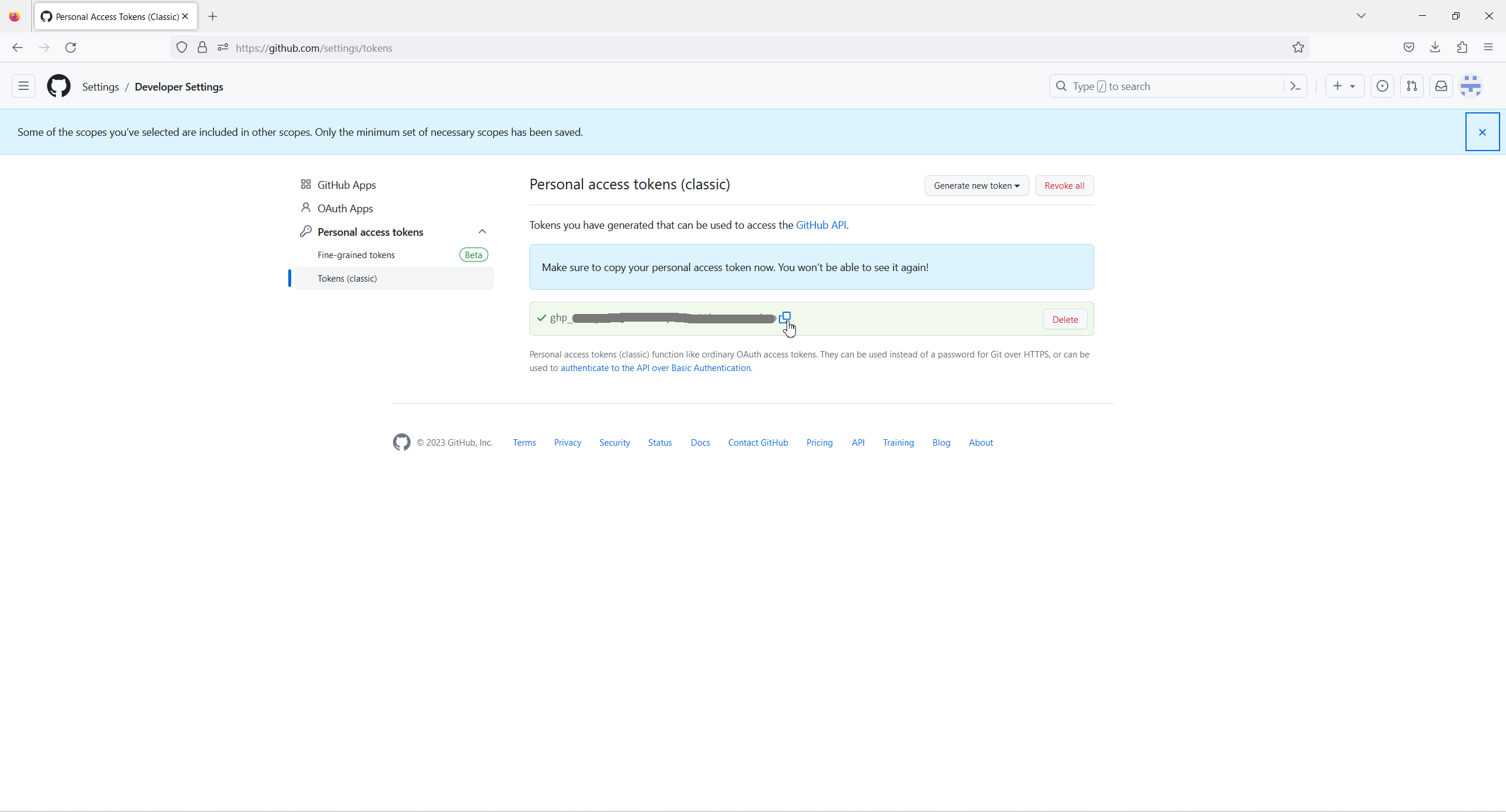Open the user avatar menu
The height and width of the screenshot is (812, 1506).
coord(1470,86)
